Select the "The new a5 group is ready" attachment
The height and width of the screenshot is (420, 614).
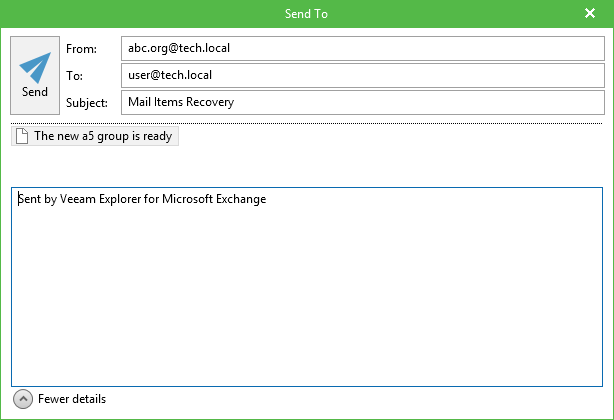[x=95, y=136]
